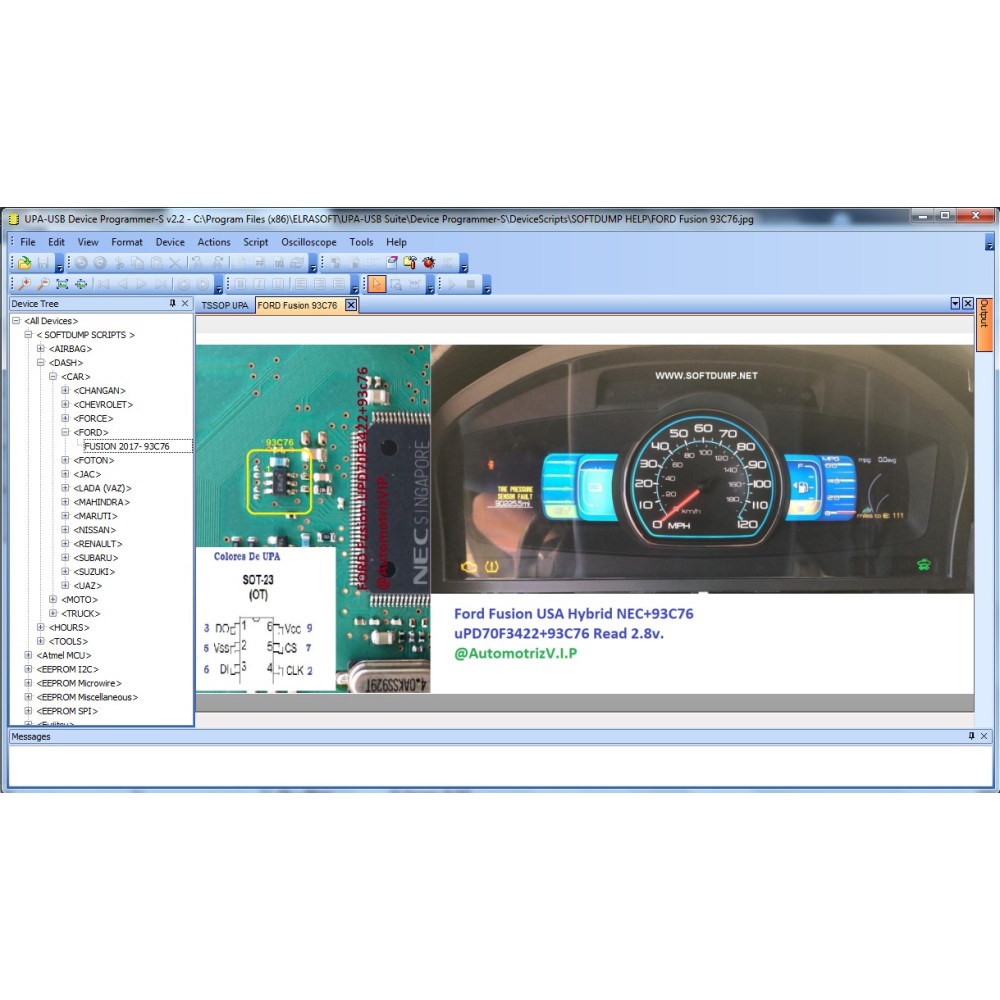Expand the <AIRBAG> tree node

pyautogui.click(x=41, y=349)
